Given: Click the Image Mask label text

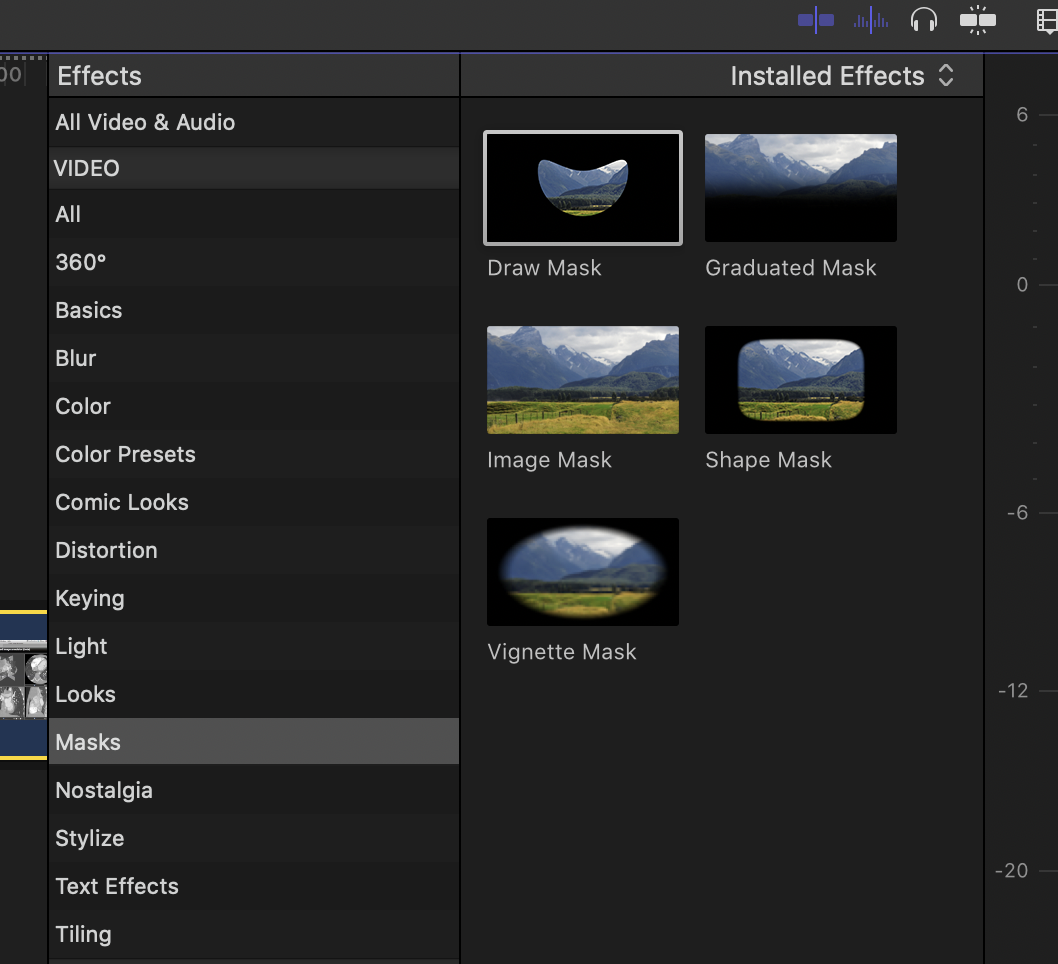Looking at the screenshot, I should tap(549, 460).
